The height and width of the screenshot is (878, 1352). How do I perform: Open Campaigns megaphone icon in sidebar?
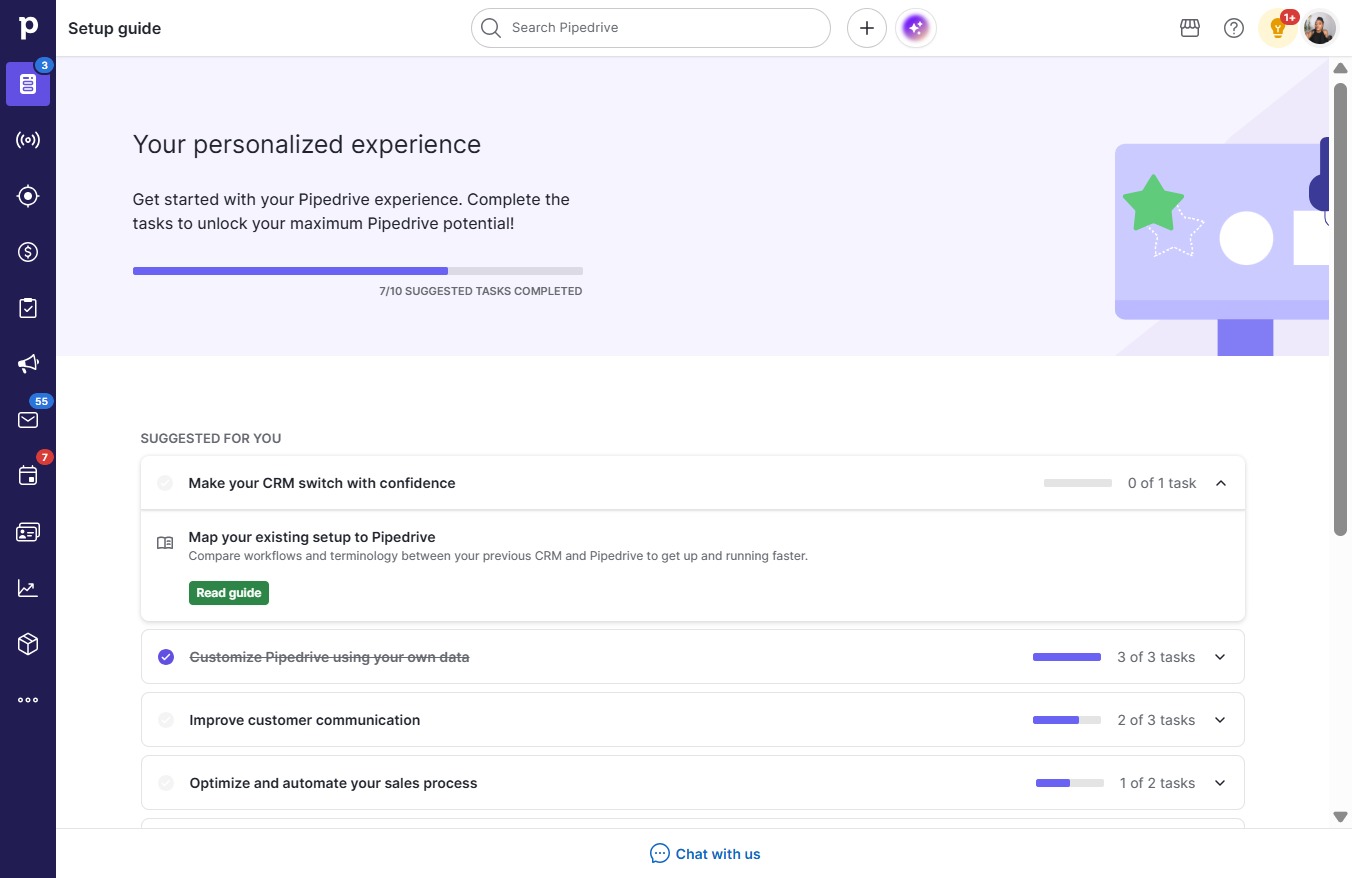28,364
